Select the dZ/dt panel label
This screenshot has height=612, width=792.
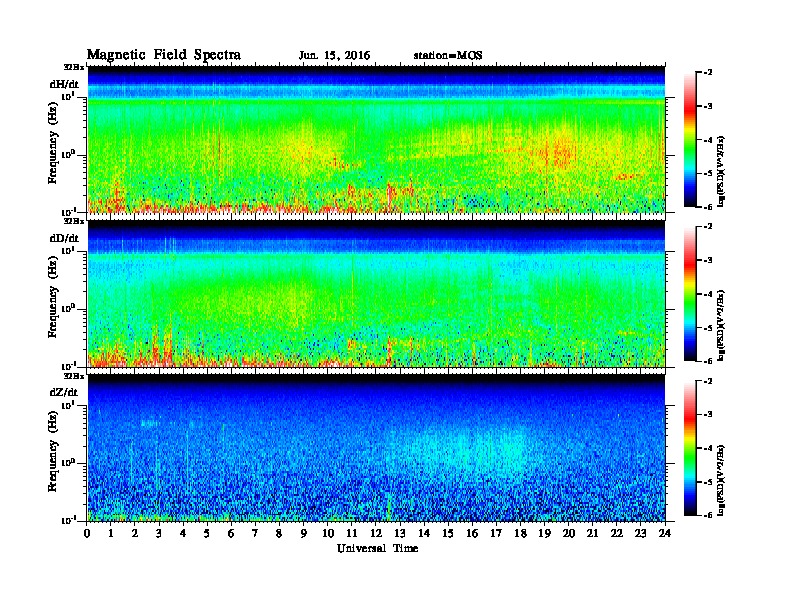(64, 392)
